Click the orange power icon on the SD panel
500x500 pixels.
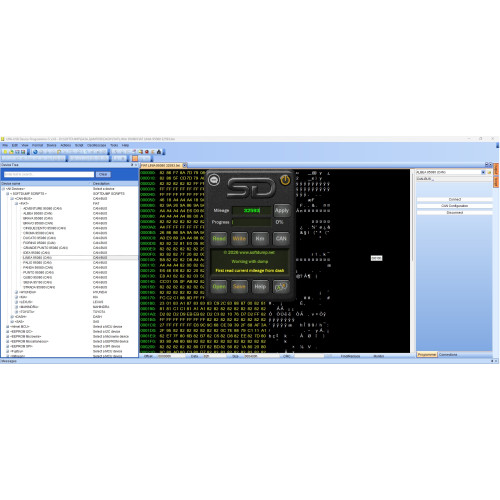285,180
